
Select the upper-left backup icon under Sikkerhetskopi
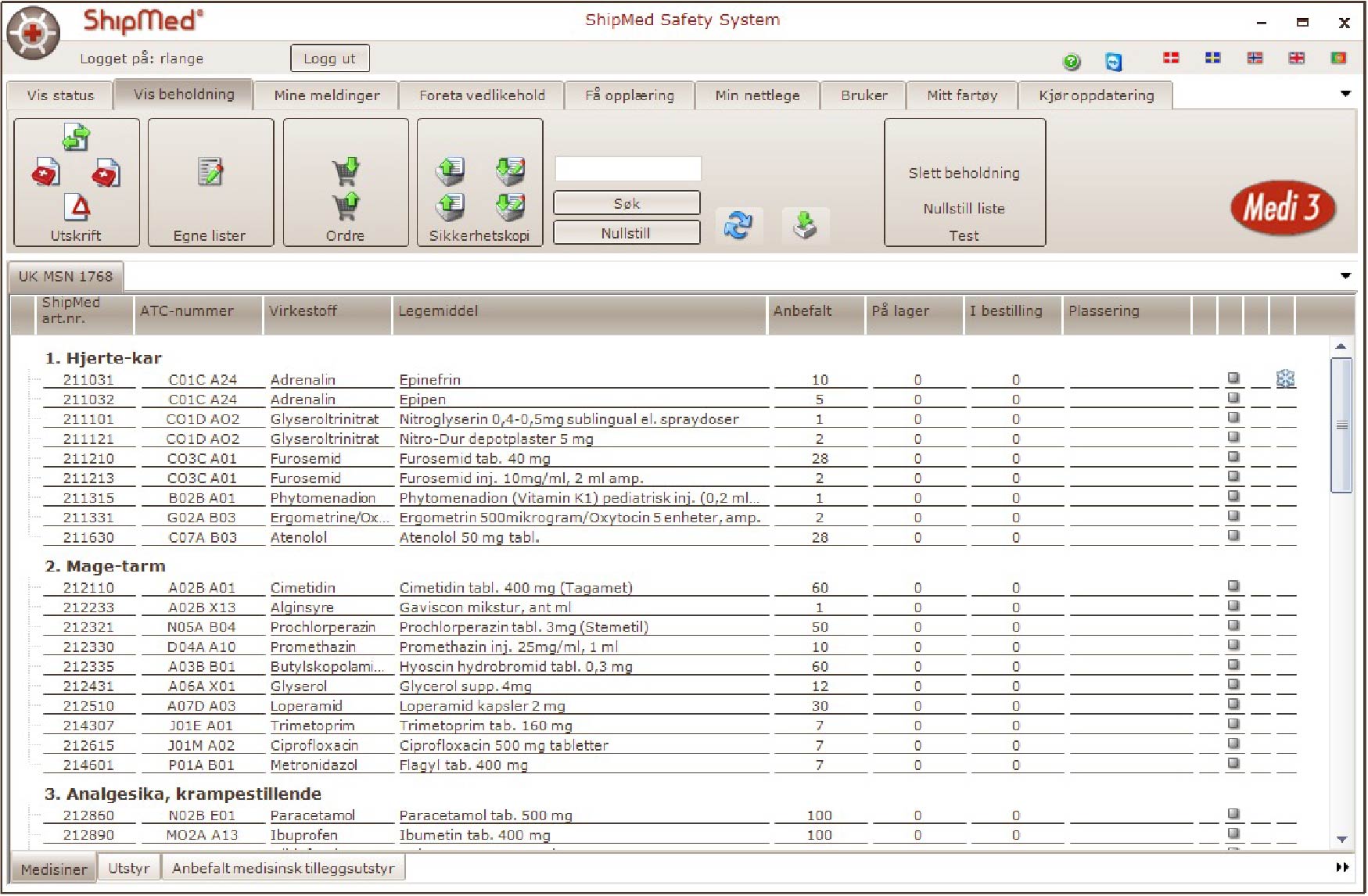tap(451, 170)
